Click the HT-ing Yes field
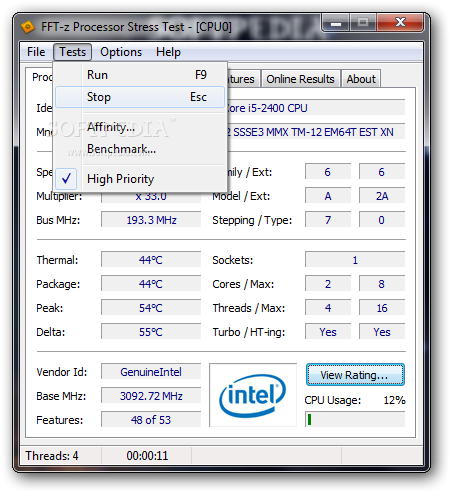The image size is (451, 493). tap(382, 332)
